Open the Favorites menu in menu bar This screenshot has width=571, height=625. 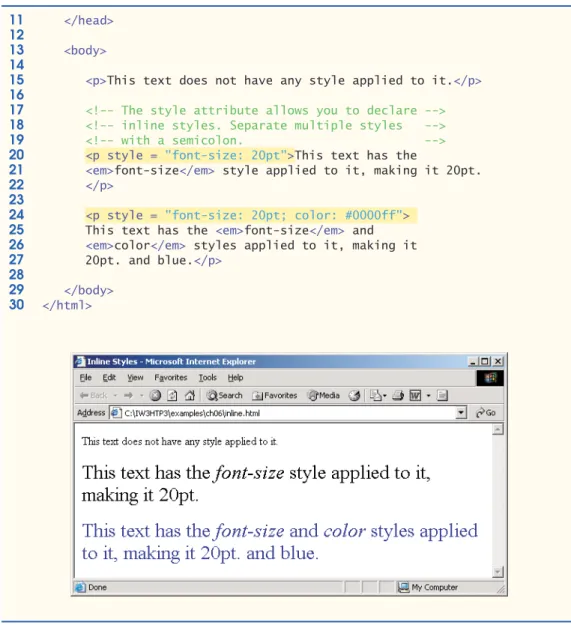(171, 377)
